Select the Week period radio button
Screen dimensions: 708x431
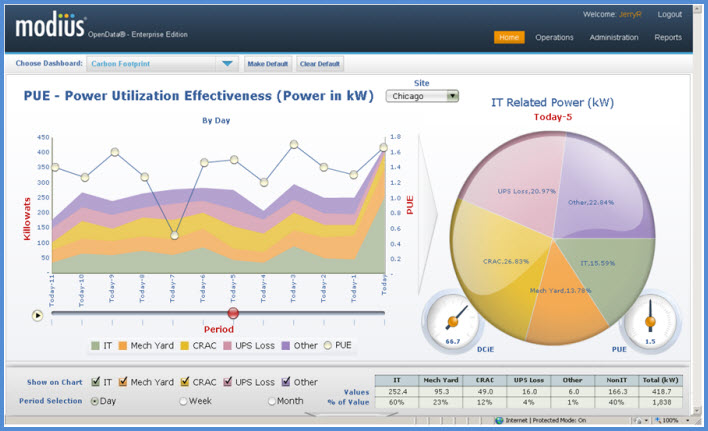tap(182, 401)
